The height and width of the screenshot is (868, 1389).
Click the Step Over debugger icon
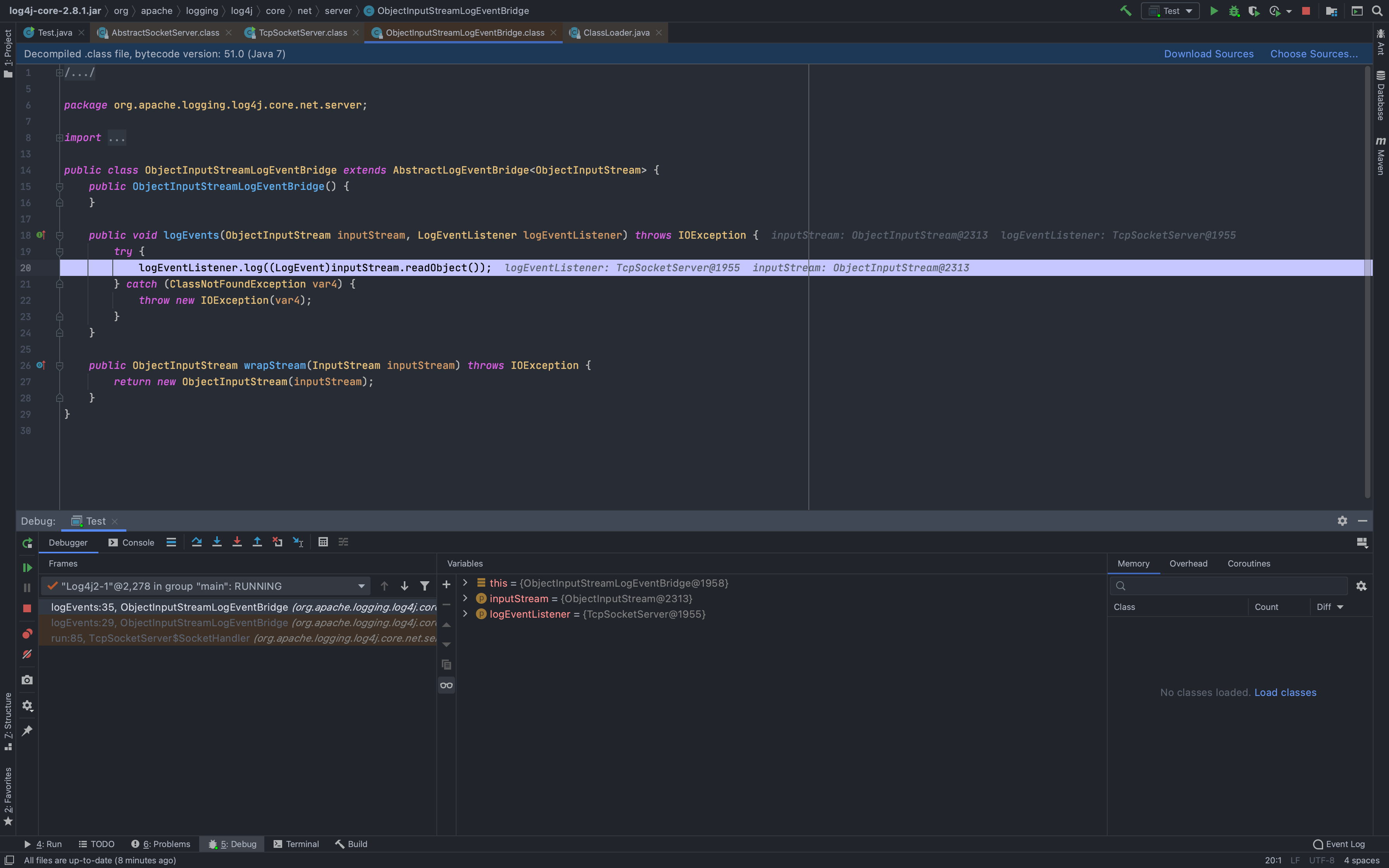click(x=196, y=542)
